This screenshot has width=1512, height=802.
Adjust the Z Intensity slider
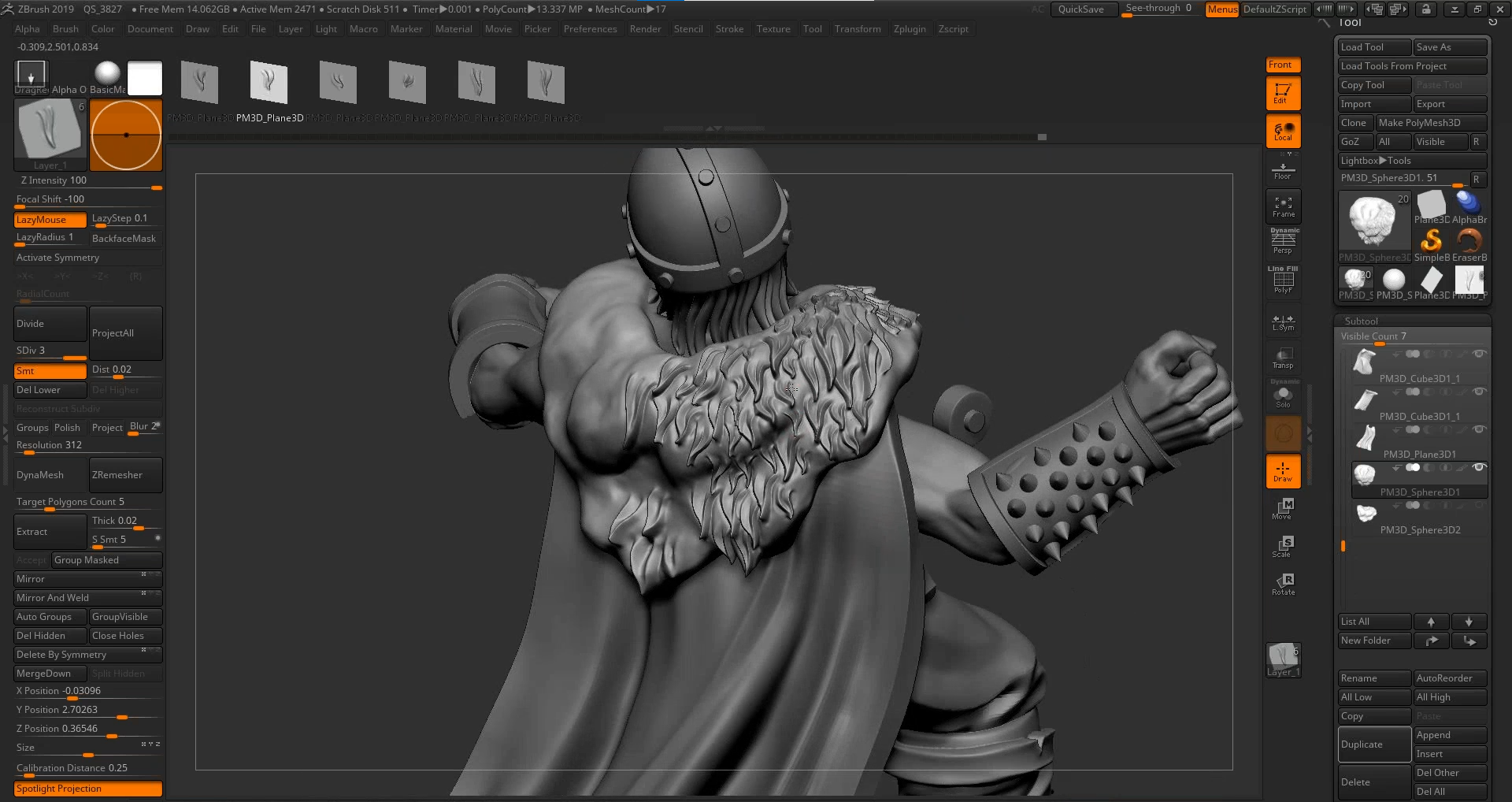(88, 181)
